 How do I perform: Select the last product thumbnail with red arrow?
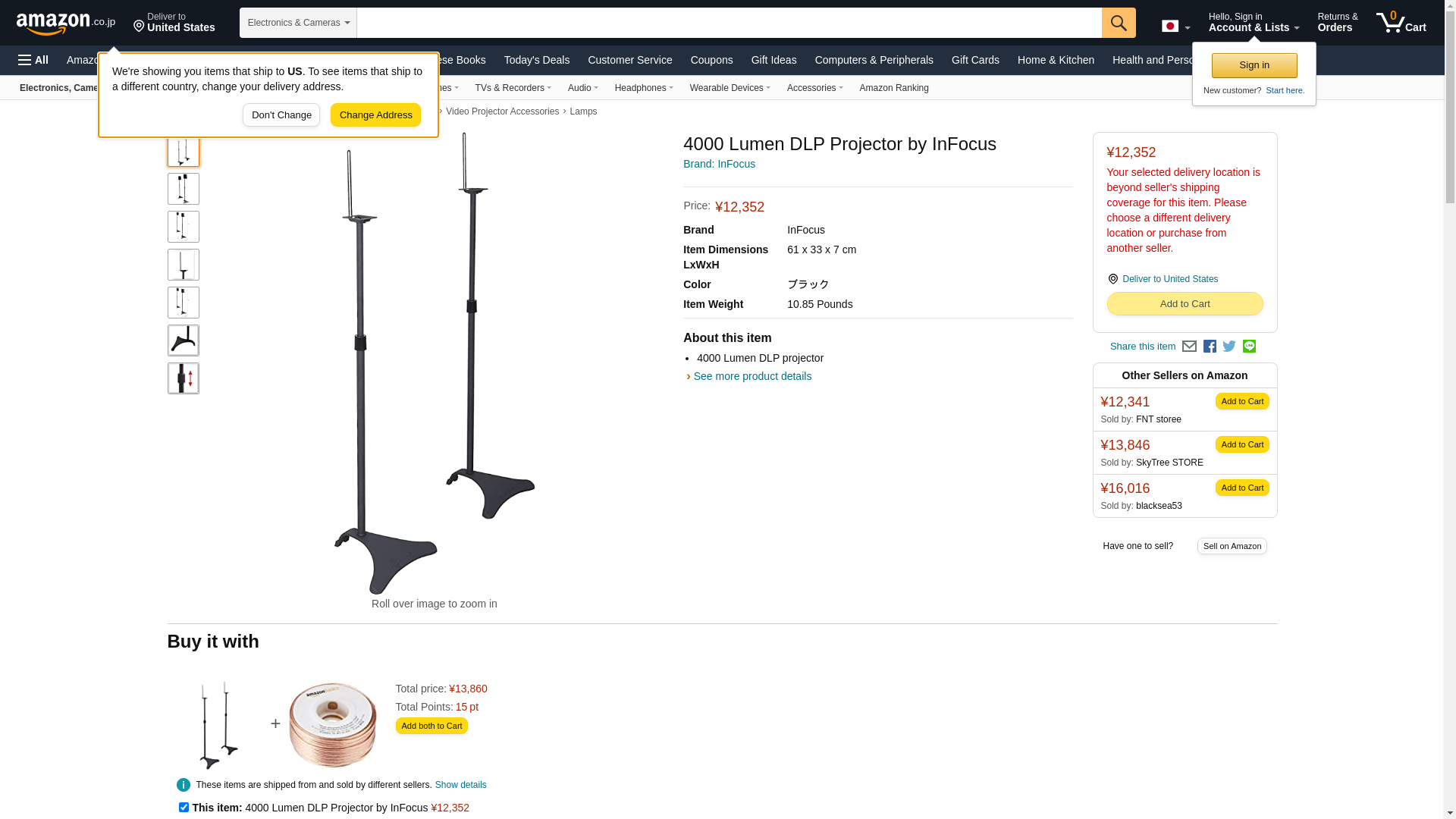click(184, 378)
